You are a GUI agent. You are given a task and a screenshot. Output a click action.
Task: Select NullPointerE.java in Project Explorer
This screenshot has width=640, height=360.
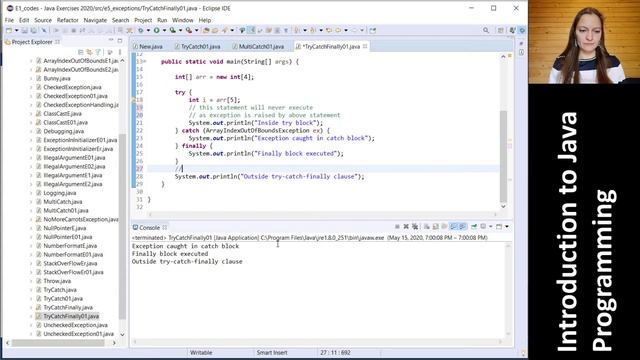tap(64, 228)
